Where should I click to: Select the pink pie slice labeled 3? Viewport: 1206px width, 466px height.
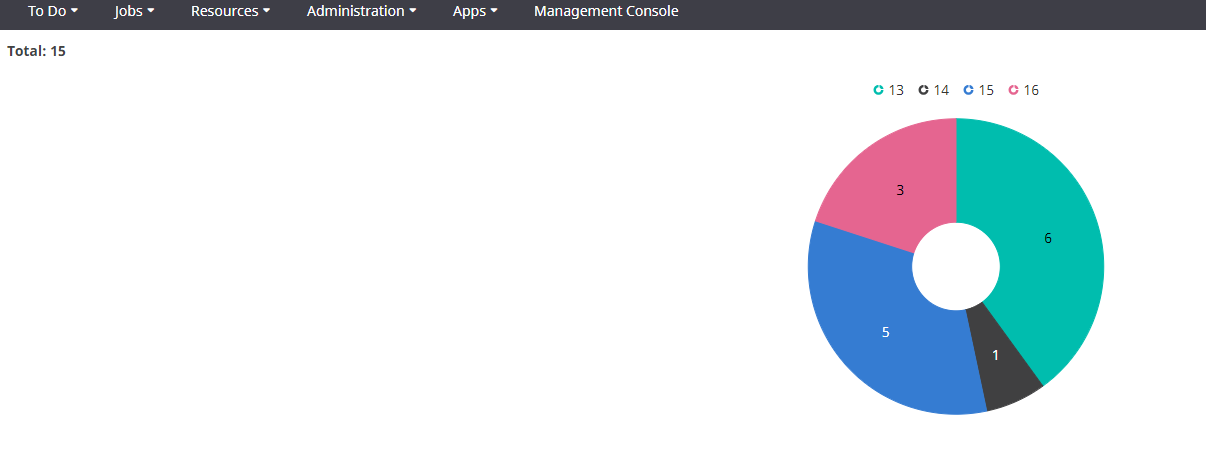click(900, 189)
